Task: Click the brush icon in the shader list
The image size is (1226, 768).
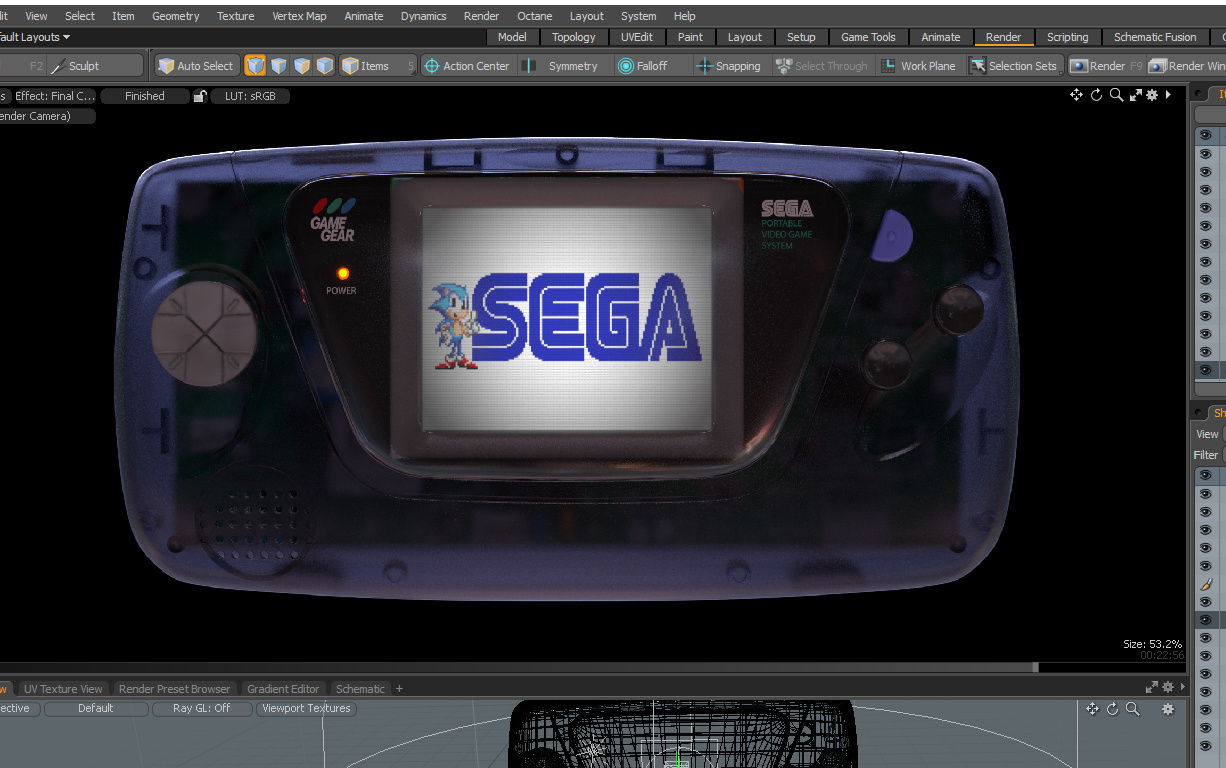Action: pos(1206,584)
